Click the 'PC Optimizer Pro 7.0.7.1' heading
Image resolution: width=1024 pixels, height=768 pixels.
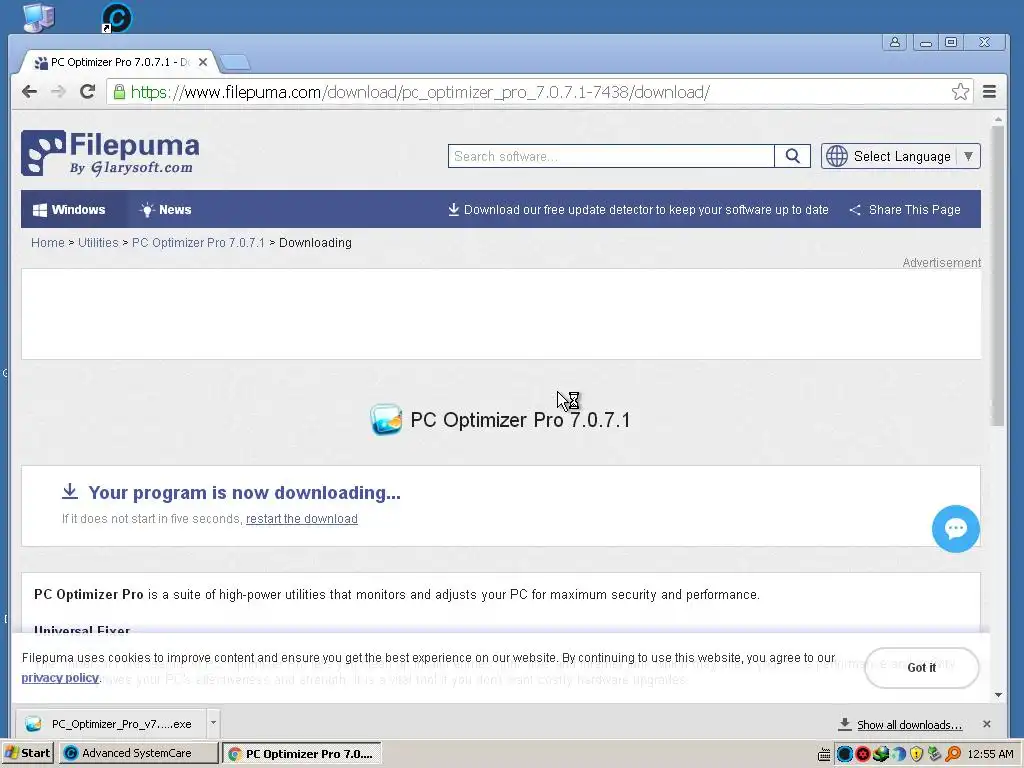pyautogui.click(x=520, y=419)
